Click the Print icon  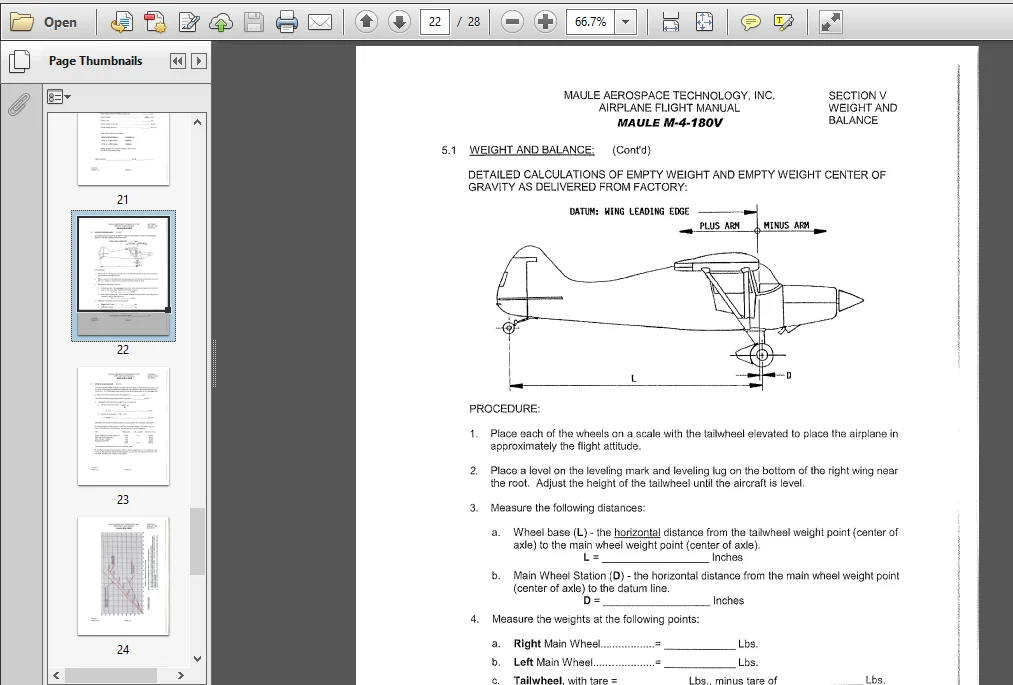[x=286, y=22]
